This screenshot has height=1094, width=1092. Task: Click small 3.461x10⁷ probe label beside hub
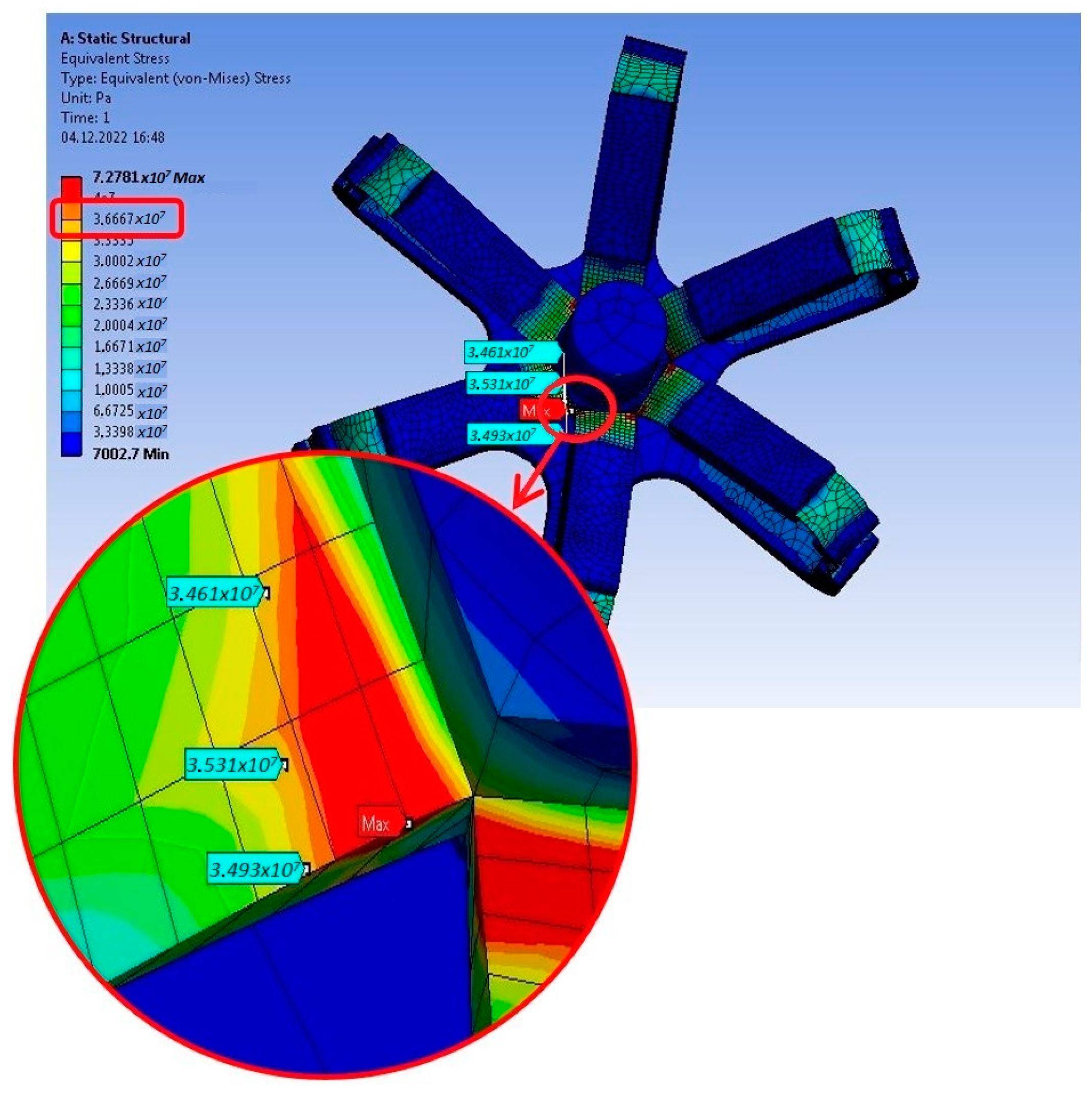click(500, 352)
